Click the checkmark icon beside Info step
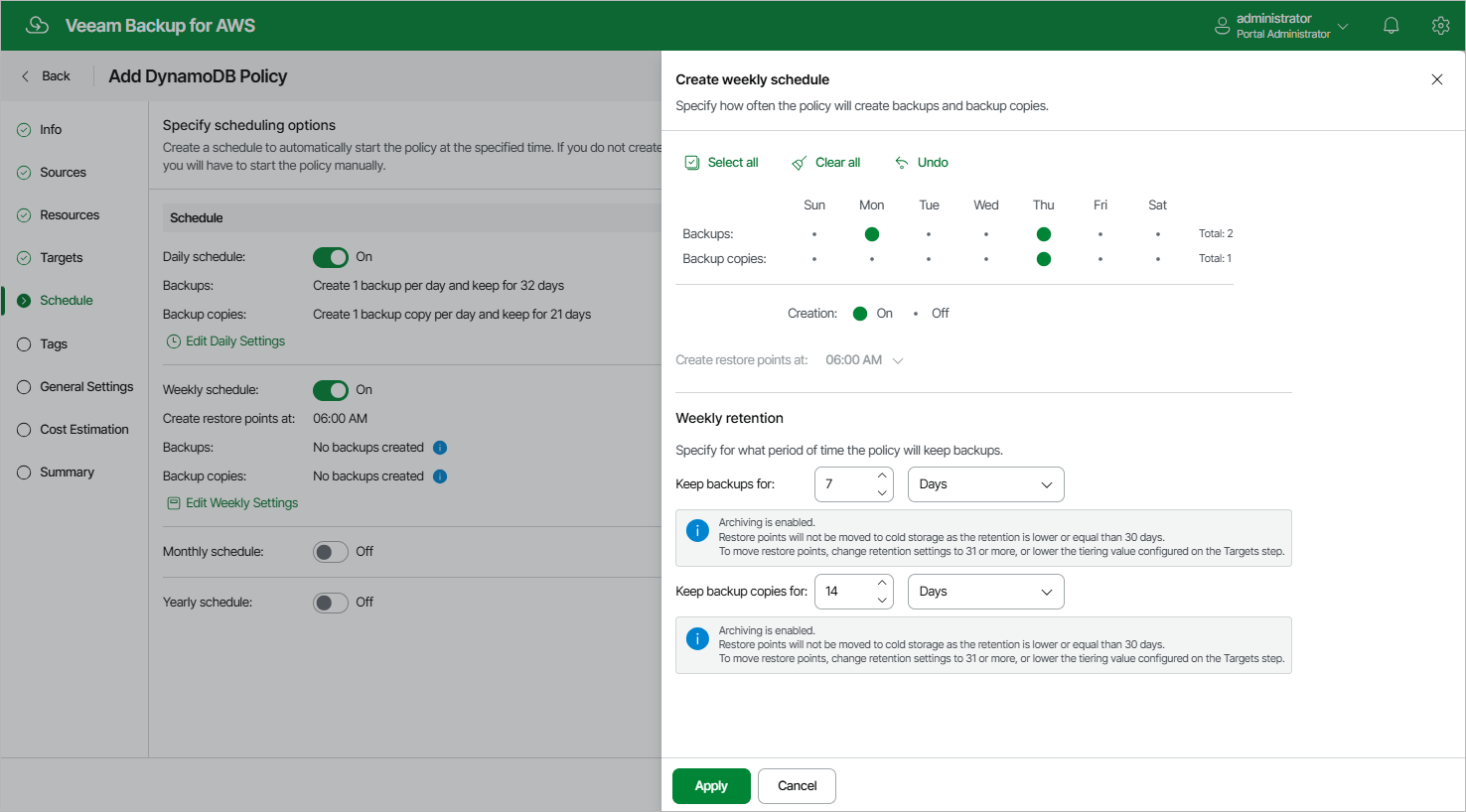 24,130
